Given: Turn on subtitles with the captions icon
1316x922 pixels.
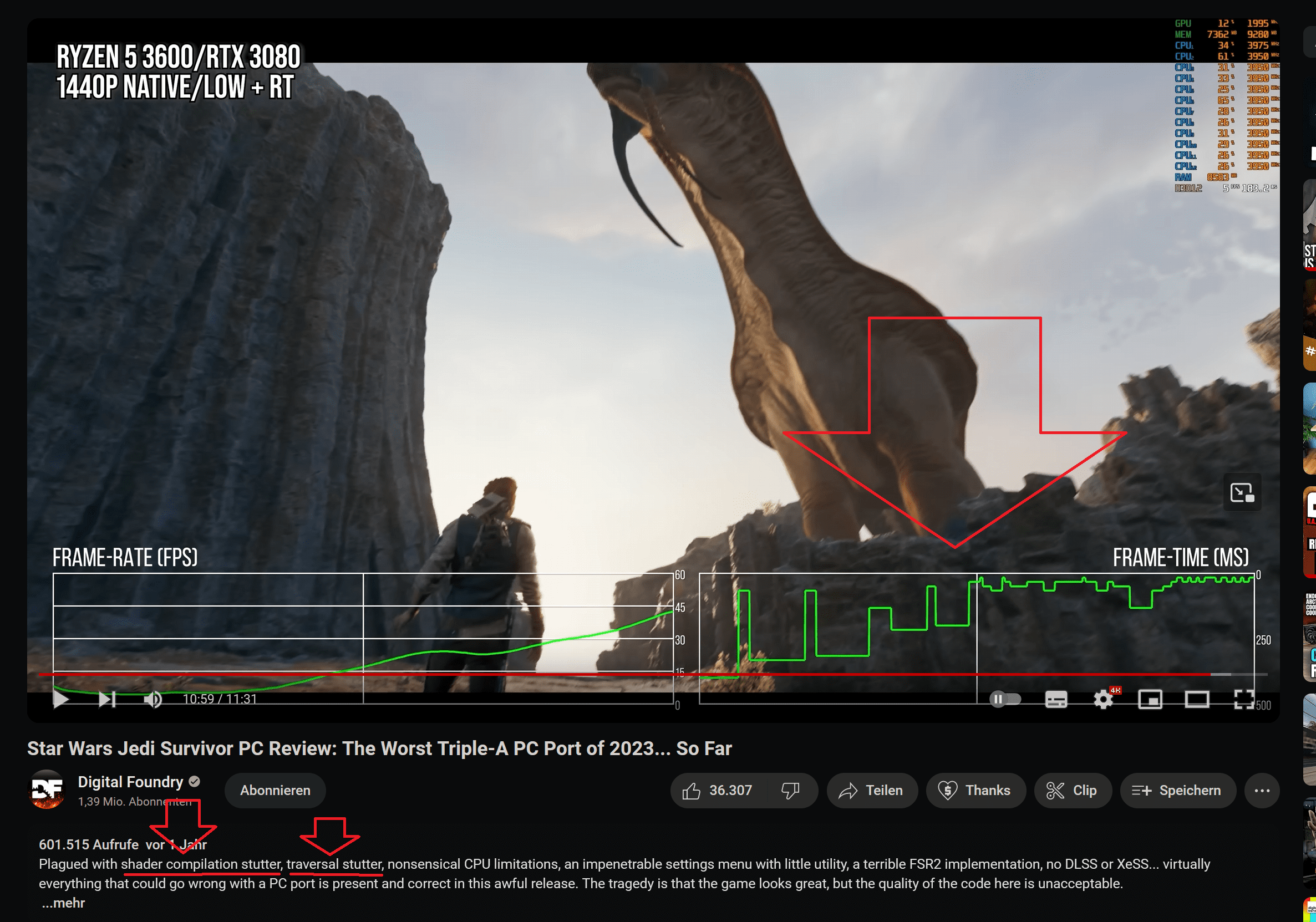Looking at the screenshot, I should [x=1056, y=699].
